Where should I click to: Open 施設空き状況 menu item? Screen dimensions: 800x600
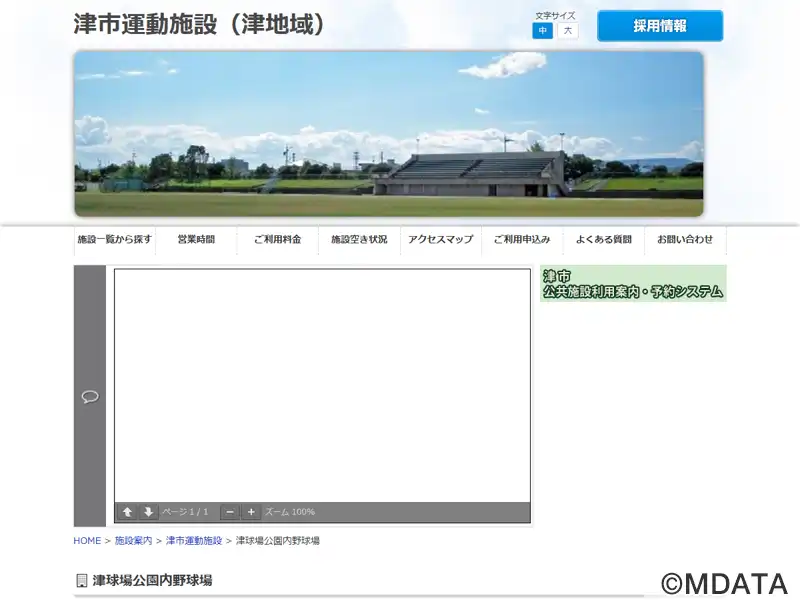(359, 239)
